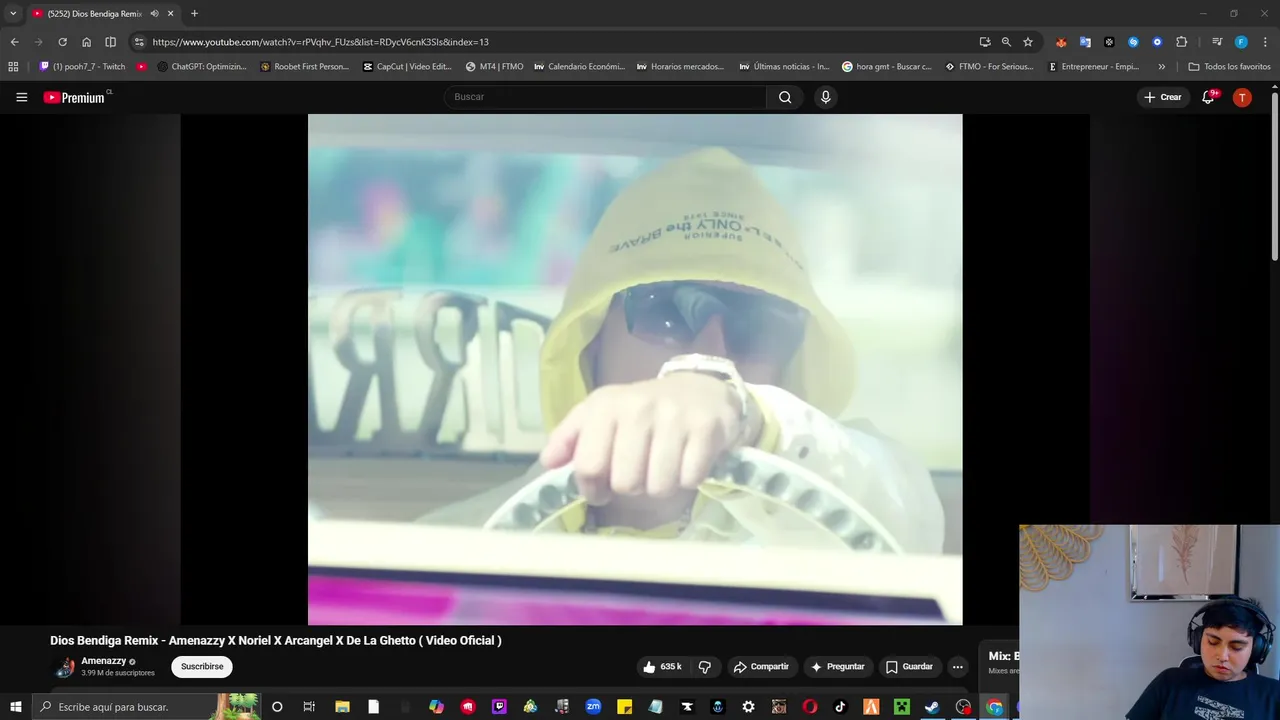Open the bookmarks apps grid
Viewport: 1280px width, 720px height.
[13, 67]
